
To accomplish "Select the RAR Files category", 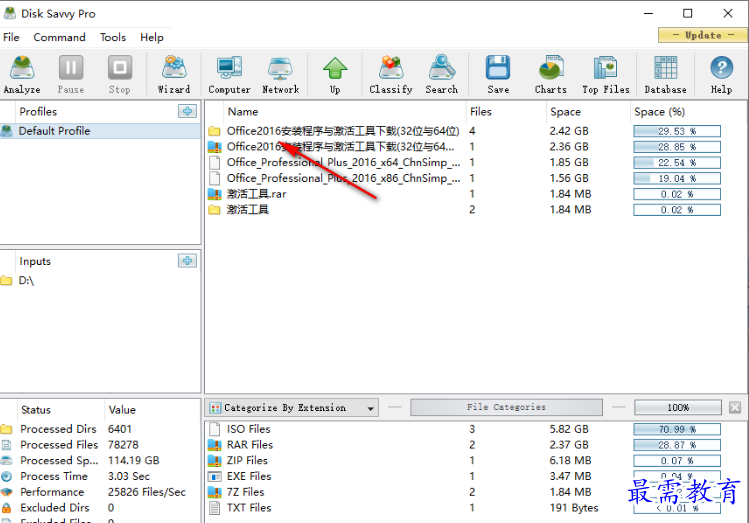I will coord(475,445).
